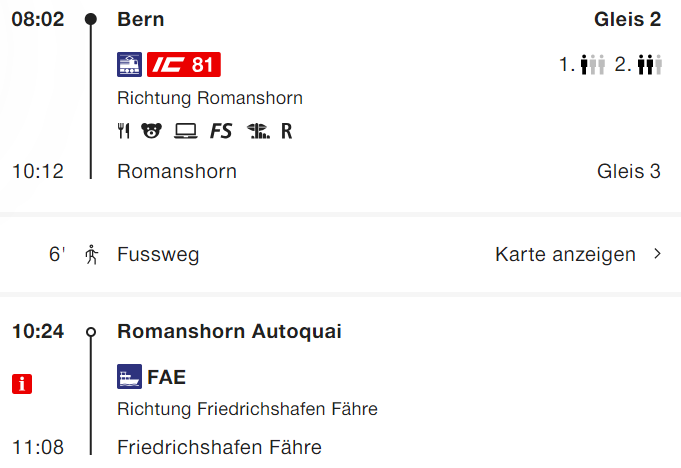Click the FAE ferry line label
This screenshot has height=468, width=681.
tap(167, 377)
